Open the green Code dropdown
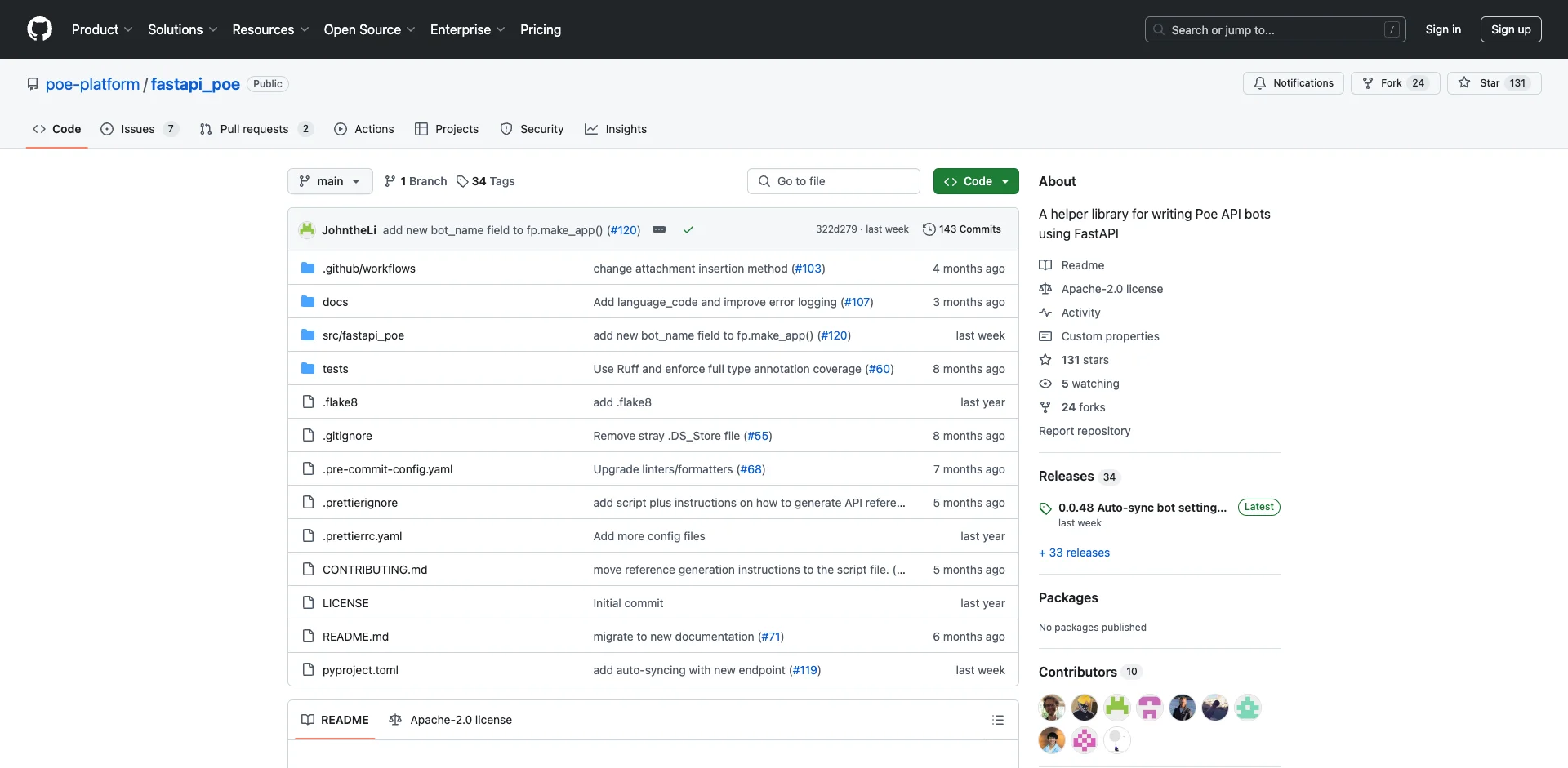Image resolution: width=1568 pixels, height=768 pixels. pos(976,181)
